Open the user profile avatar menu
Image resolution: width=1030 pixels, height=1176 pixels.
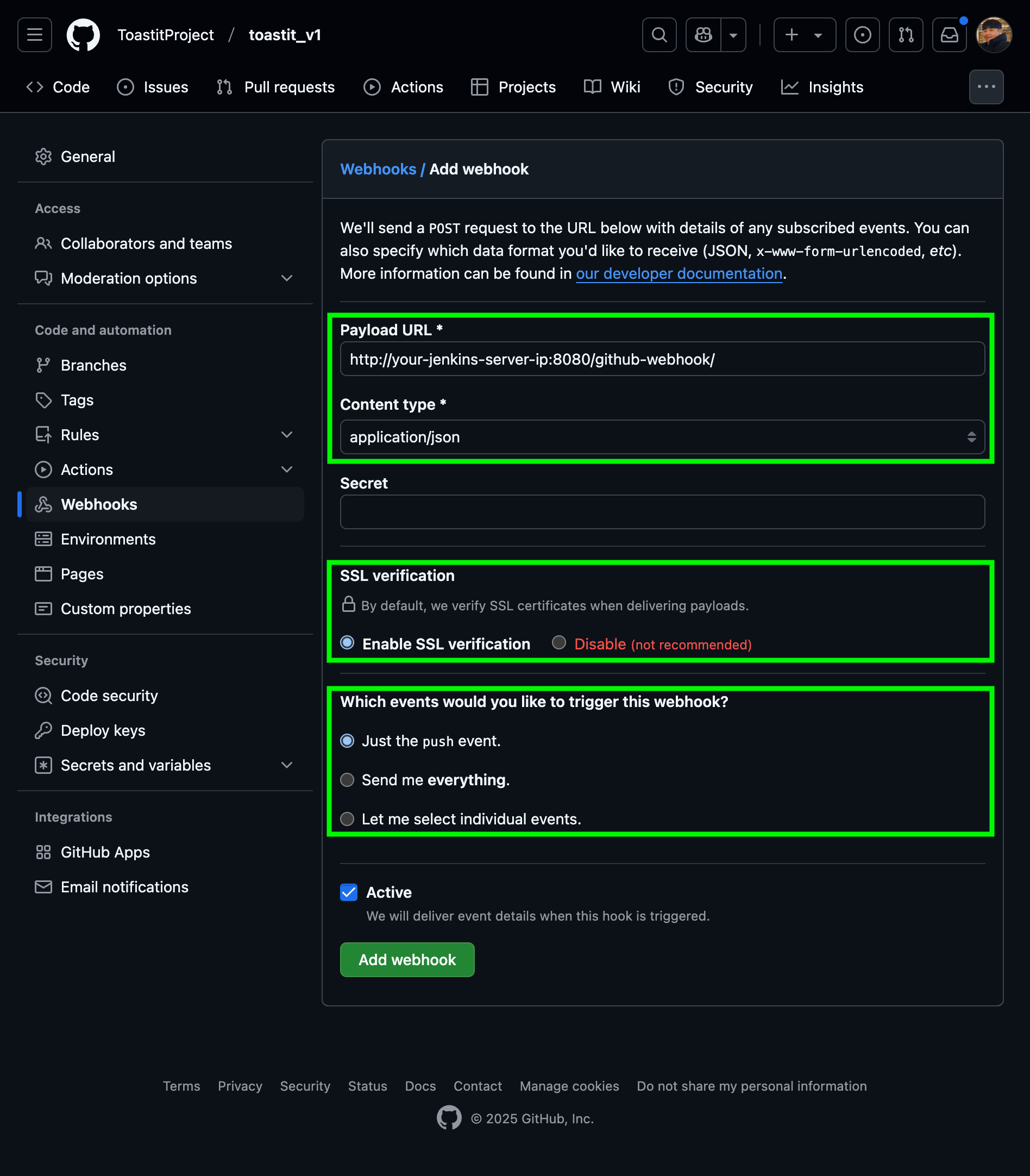click(x=994, y=35)
